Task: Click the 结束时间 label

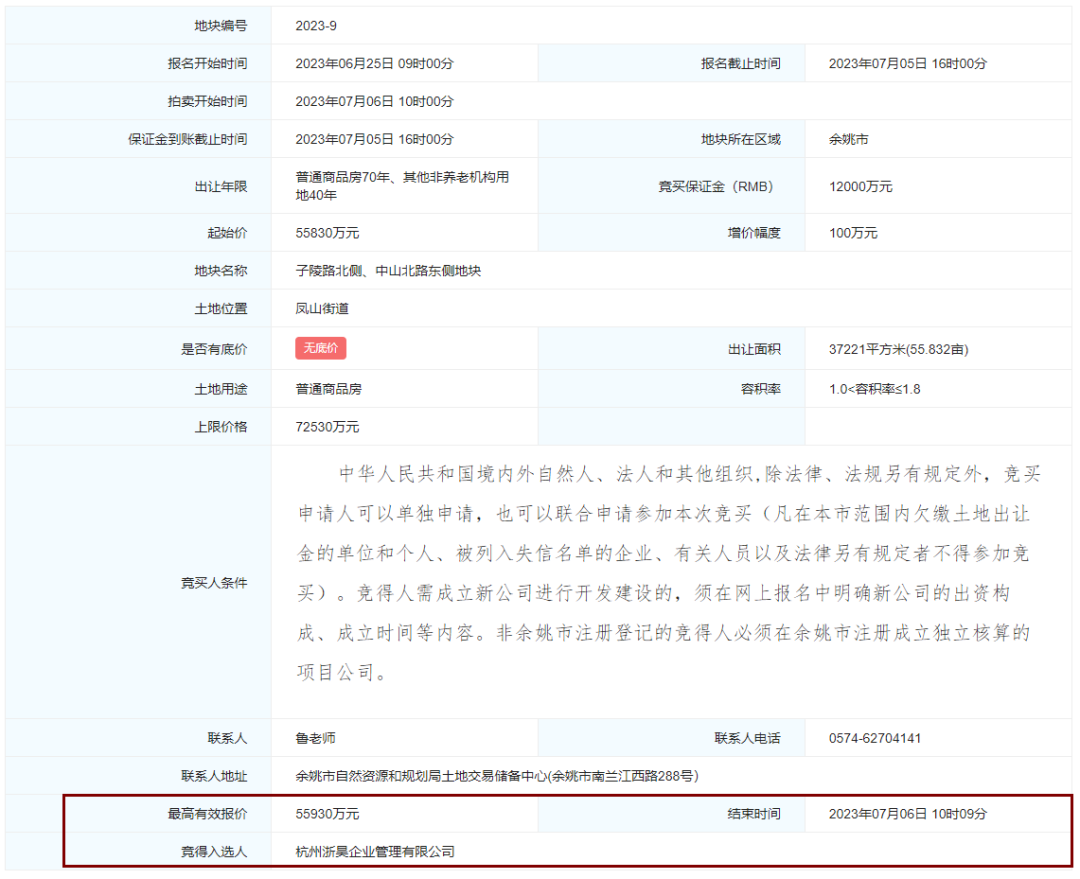Action: [754, 814]
